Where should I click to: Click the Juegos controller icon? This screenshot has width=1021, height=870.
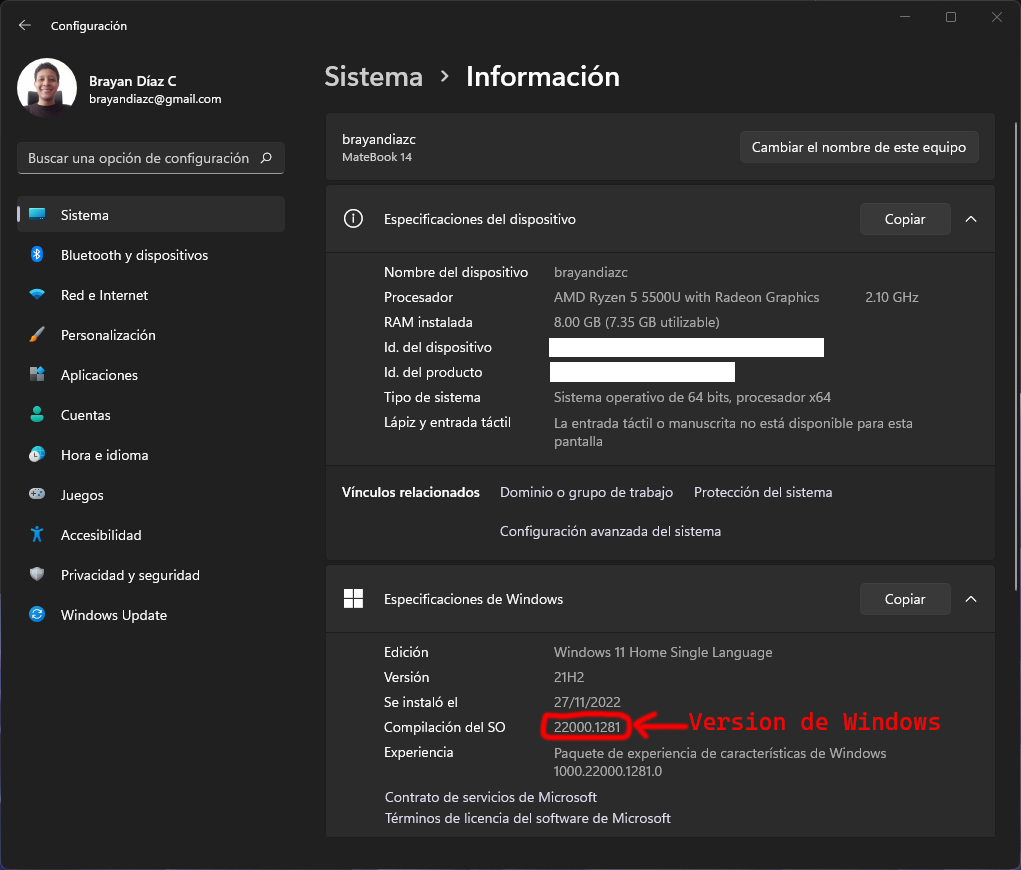(37, 494)
